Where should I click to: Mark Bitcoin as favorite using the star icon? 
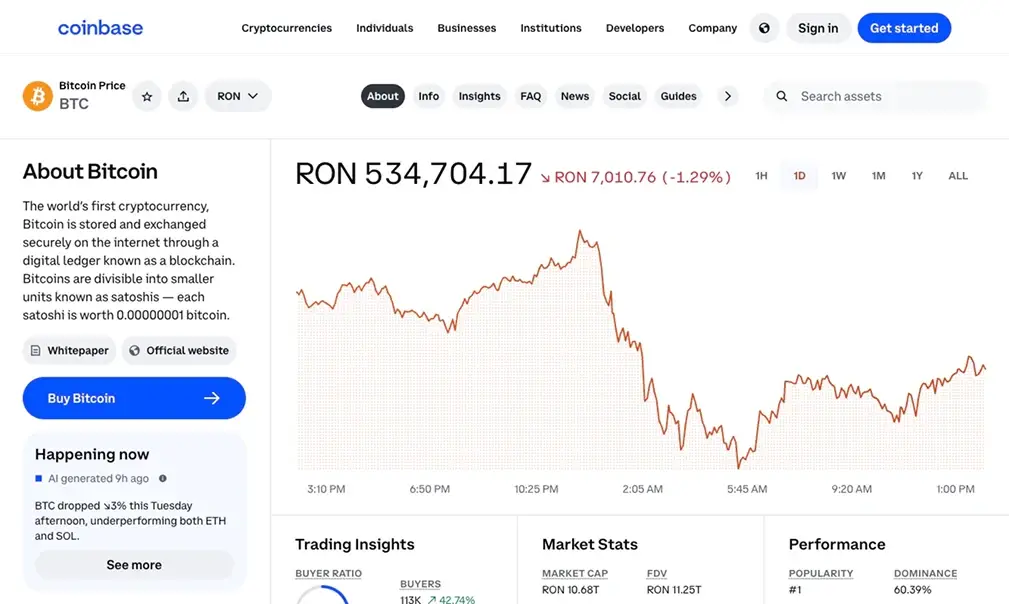pyautogui.click(x=147, y=95)
